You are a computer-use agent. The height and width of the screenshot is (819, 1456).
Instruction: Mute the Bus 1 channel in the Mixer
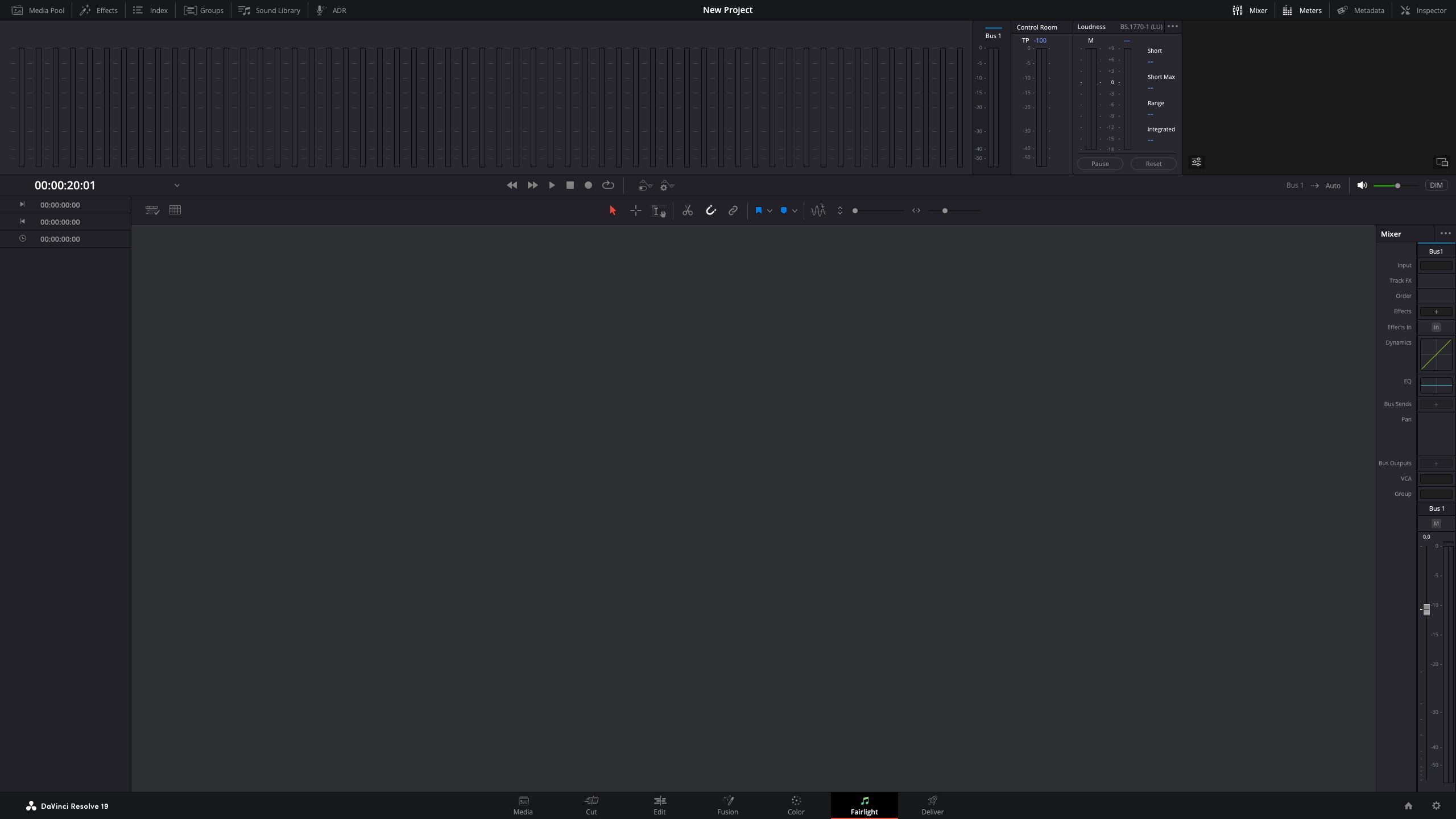click(x=1437, y=523)
